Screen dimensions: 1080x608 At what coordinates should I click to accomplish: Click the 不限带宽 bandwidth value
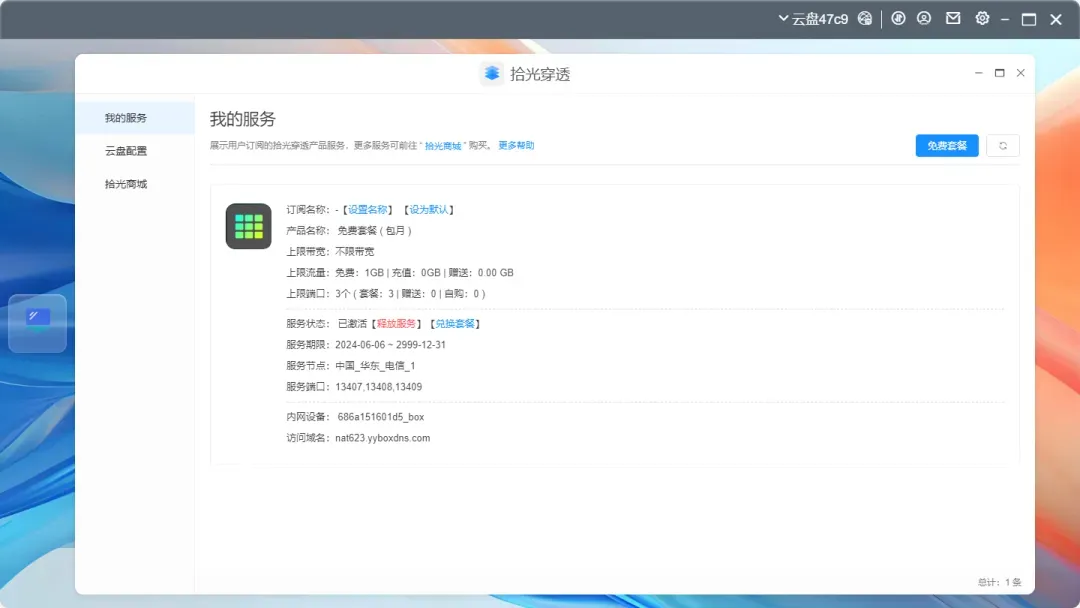[x=355, y=251]
